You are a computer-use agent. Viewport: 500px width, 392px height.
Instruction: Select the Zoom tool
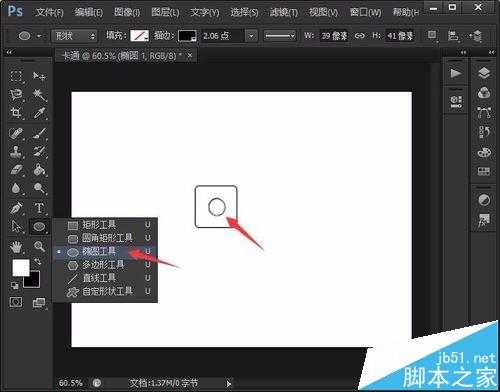[39, 247]
